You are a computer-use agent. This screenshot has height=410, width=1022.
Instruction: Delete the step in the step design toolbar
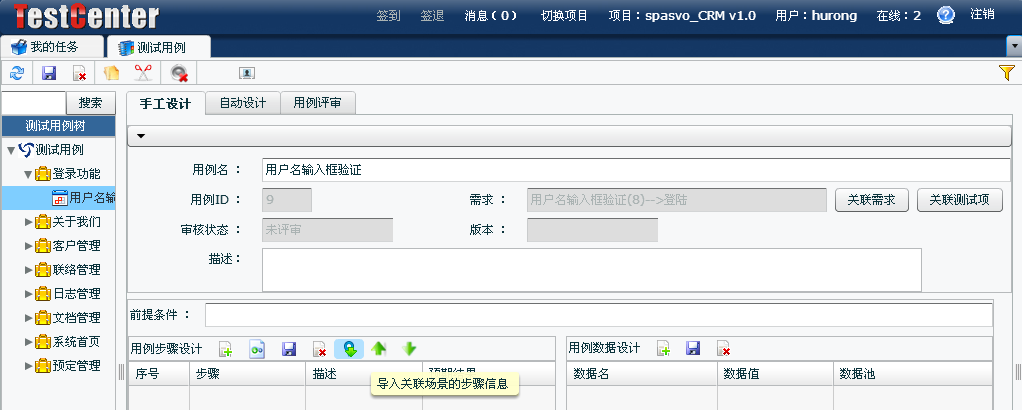[319, 349]
